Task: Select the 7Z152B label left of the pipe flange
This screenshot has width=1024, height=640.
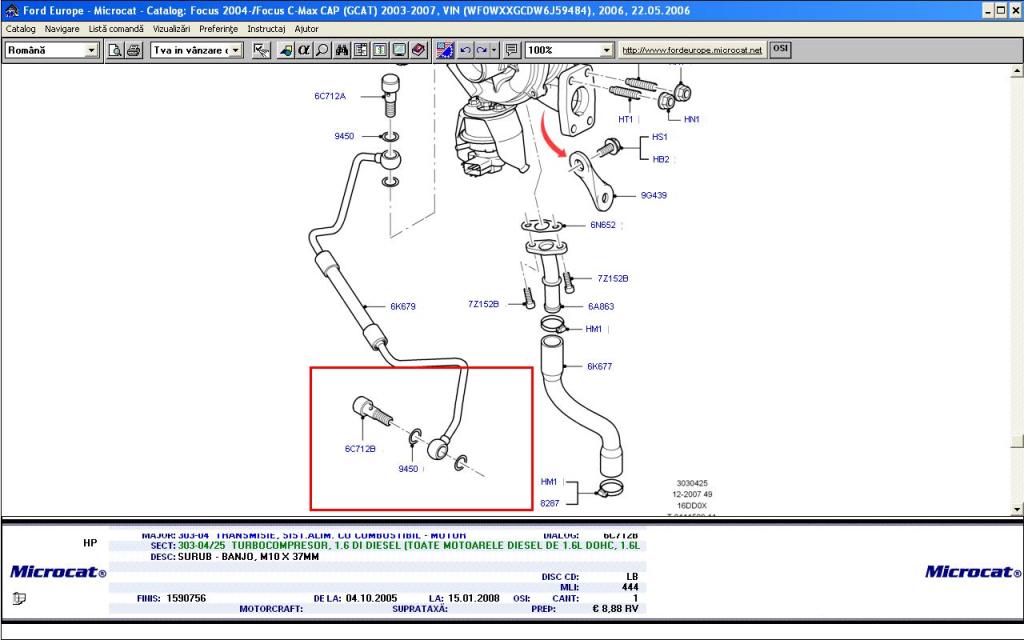Action: [483, 304]
